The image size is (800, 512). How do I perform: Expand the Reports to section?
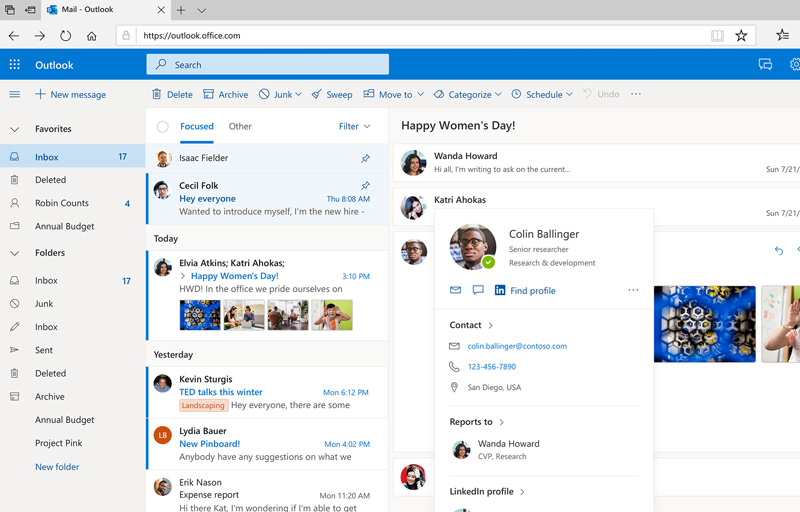coord(502,422)
